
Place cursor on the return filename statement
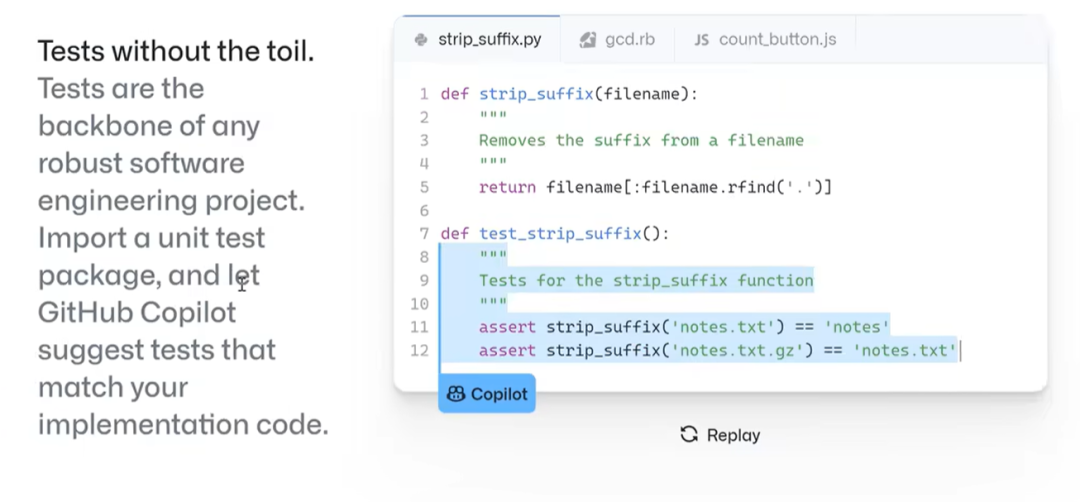(x=655, y=187)
